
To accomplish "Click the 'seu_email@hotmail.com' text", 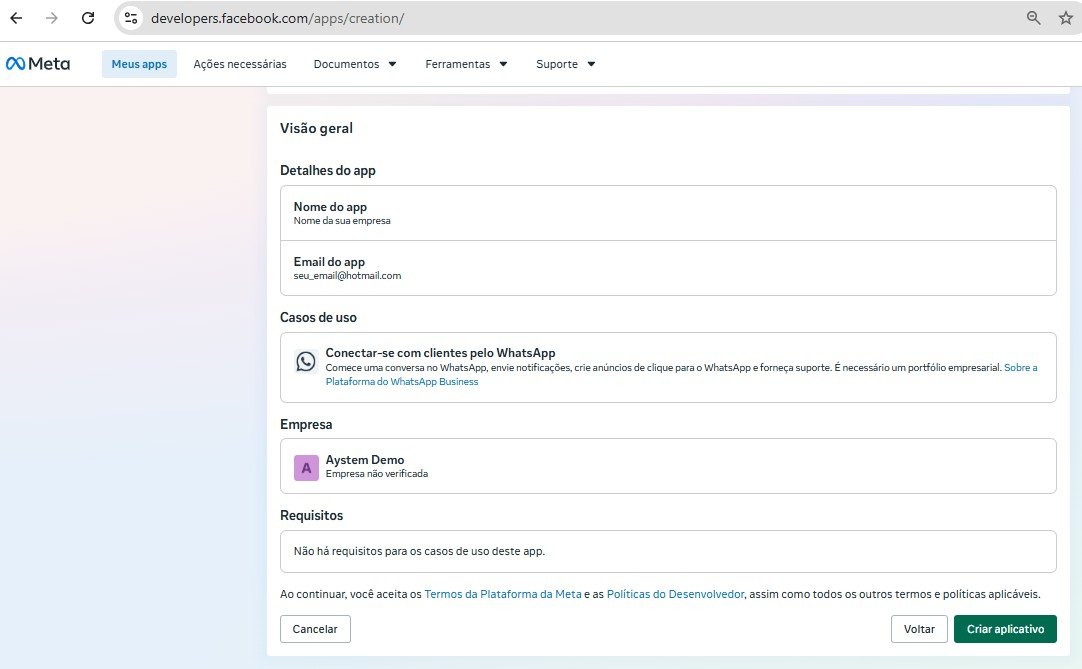I will [347, 275].
